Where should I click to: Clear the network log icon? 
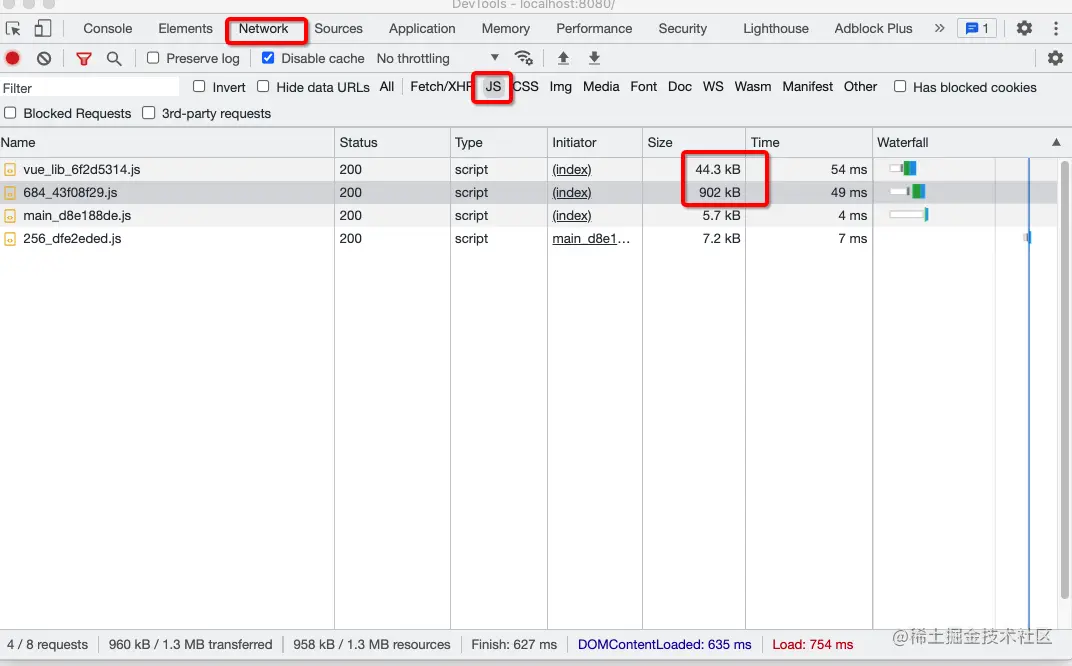(x=44, y=58)
